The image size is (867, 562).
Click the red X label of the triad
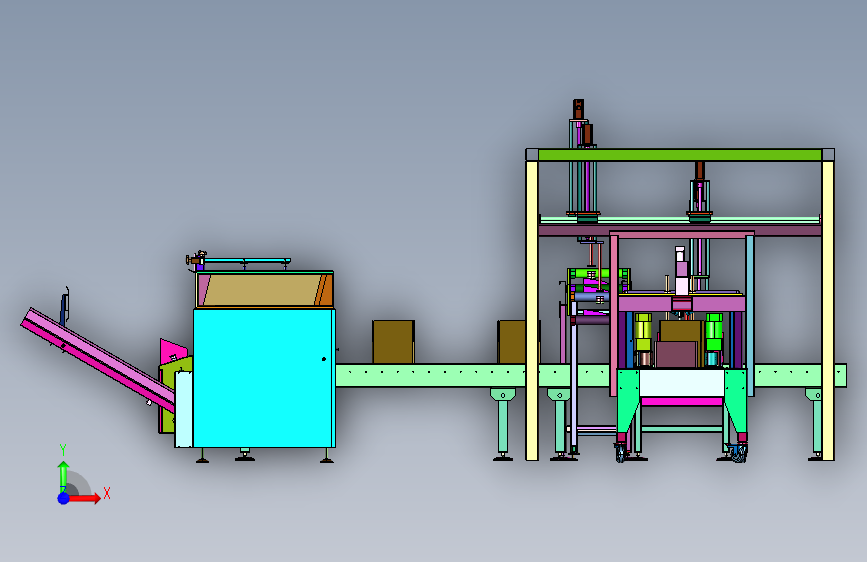coord(107,493)
